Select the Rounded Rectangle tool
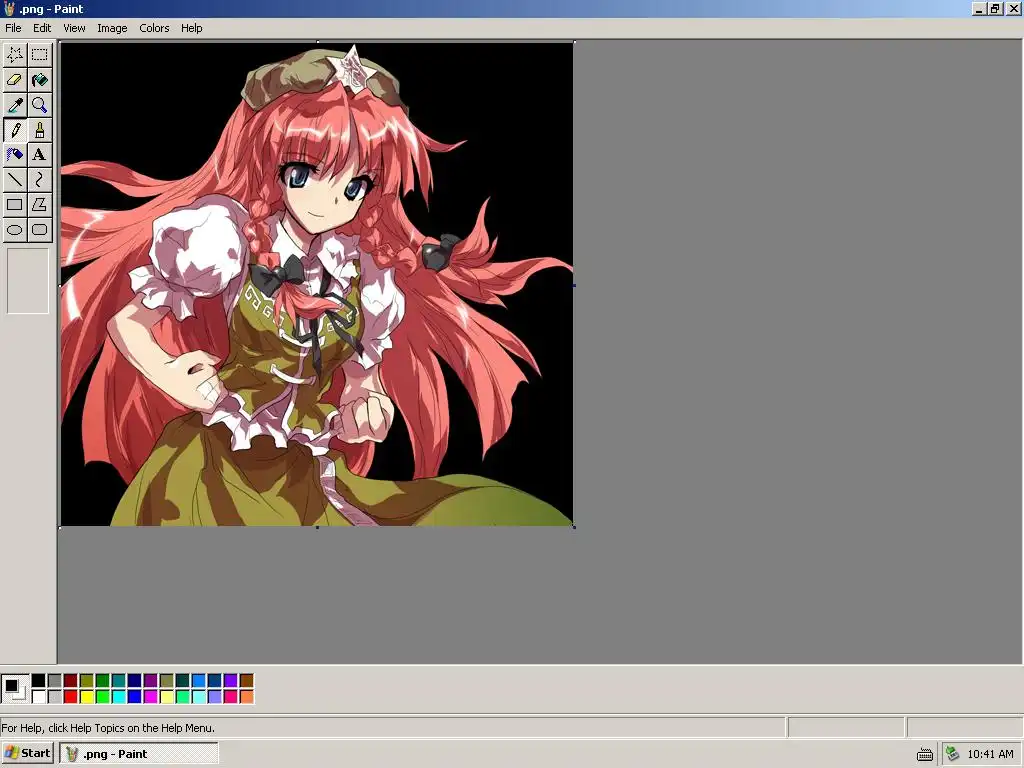1024x768 pixels. click(x=40, y=230)
